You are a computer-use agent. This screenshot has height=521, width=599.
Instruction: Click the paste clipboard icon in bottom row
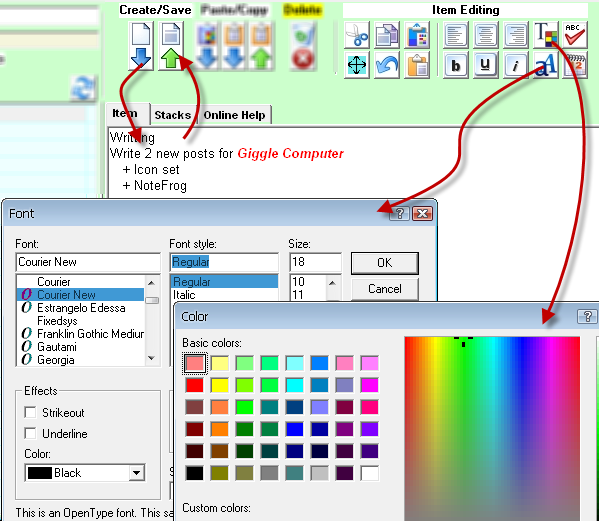417,65
